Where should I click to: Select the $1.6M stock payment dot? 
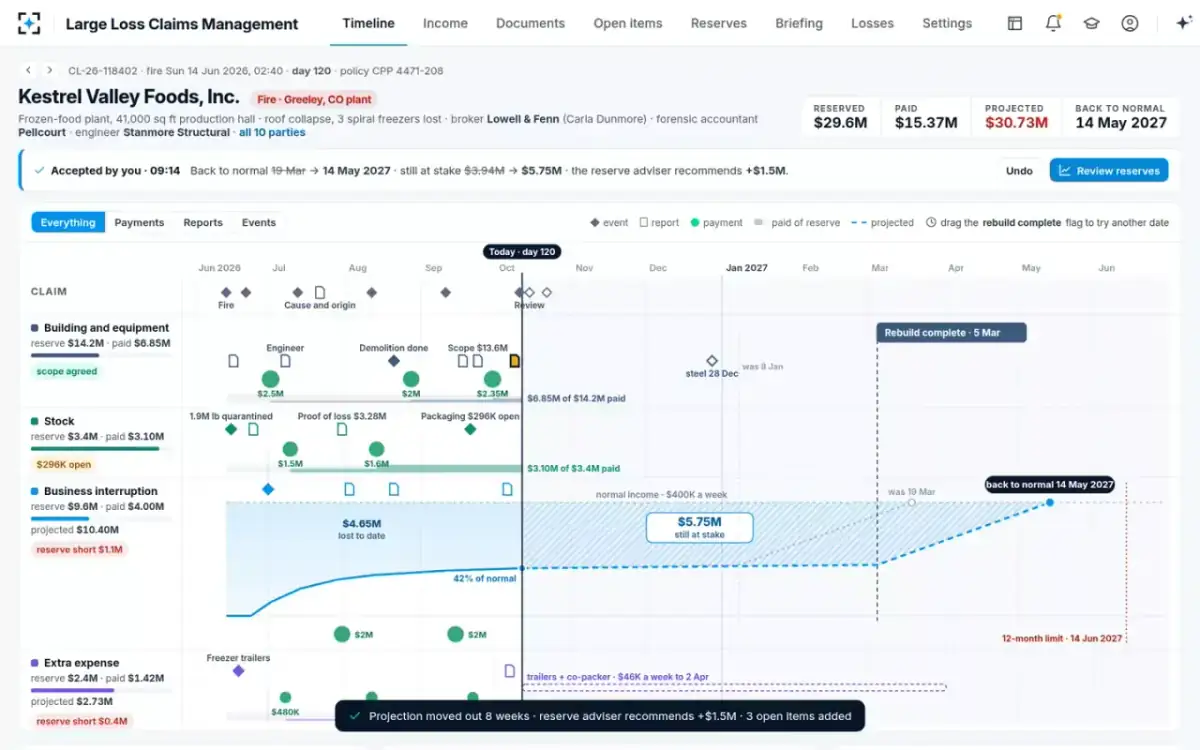coord(376,449)
